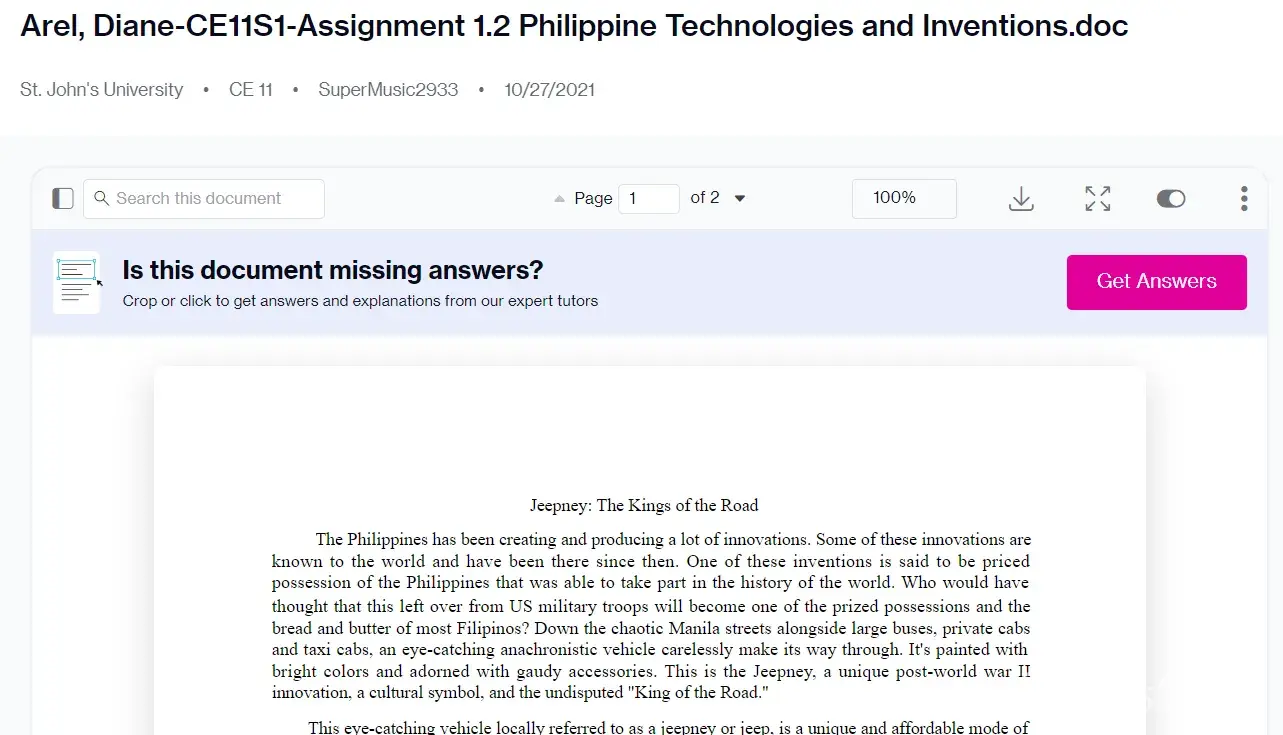This screenshot has width=1283, height=735.
Task: Enter fullscreen view mode
Action: click(1097, 198)
